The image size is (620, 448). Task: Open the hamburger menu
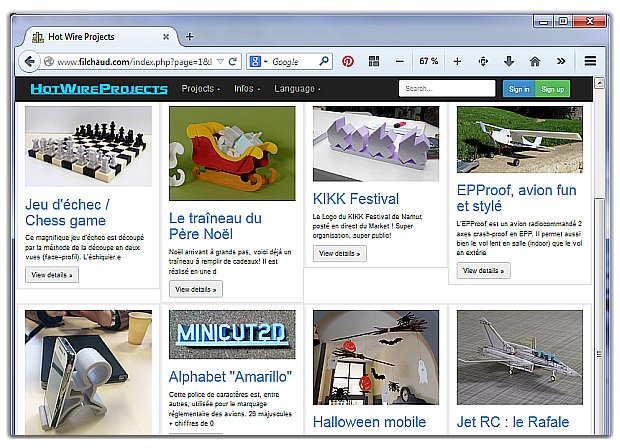click(590, 61)
